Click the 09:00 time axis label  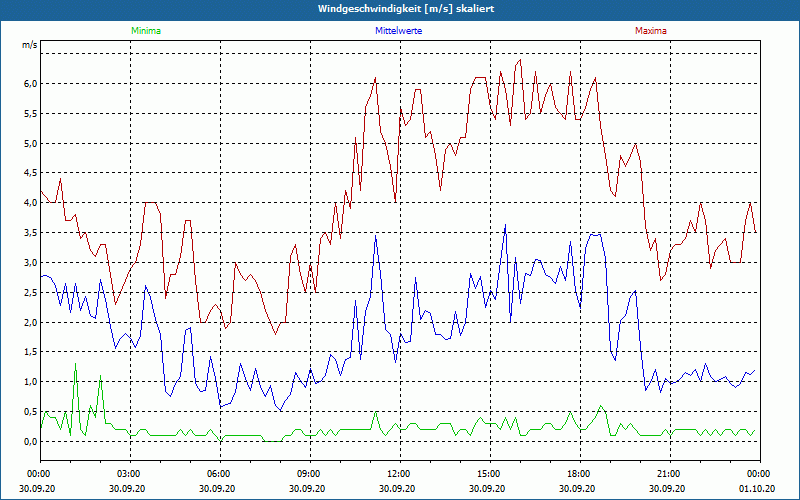[x=310, y=474]
